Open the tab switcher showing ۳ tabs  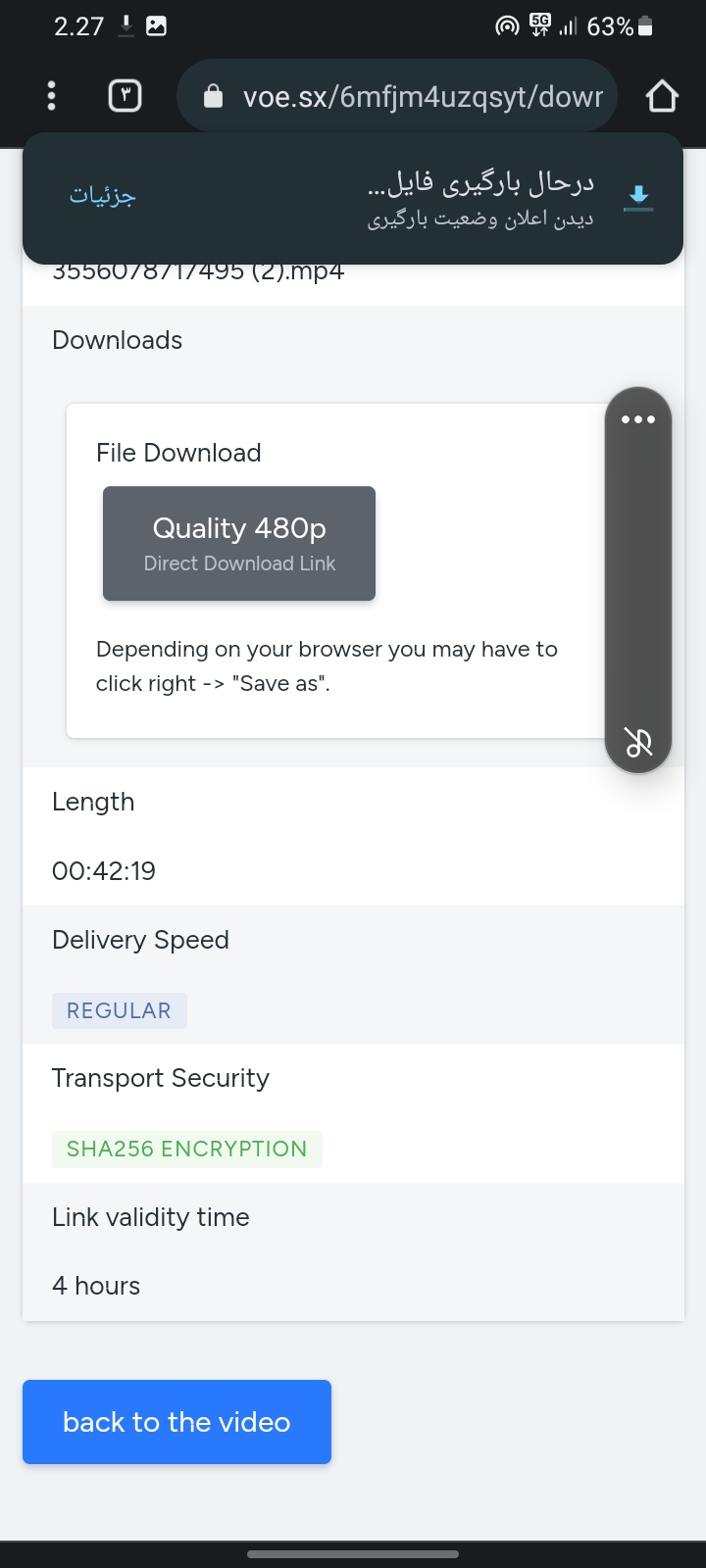coord(125,95)
